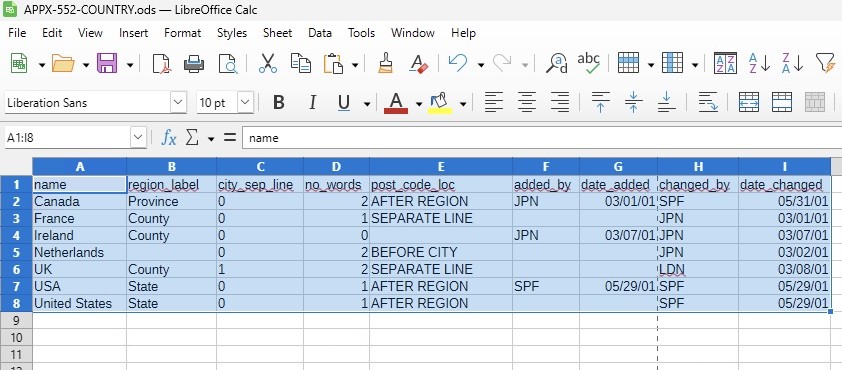Select row 6 header
The image size is (842, 370).
coord(16,269)
